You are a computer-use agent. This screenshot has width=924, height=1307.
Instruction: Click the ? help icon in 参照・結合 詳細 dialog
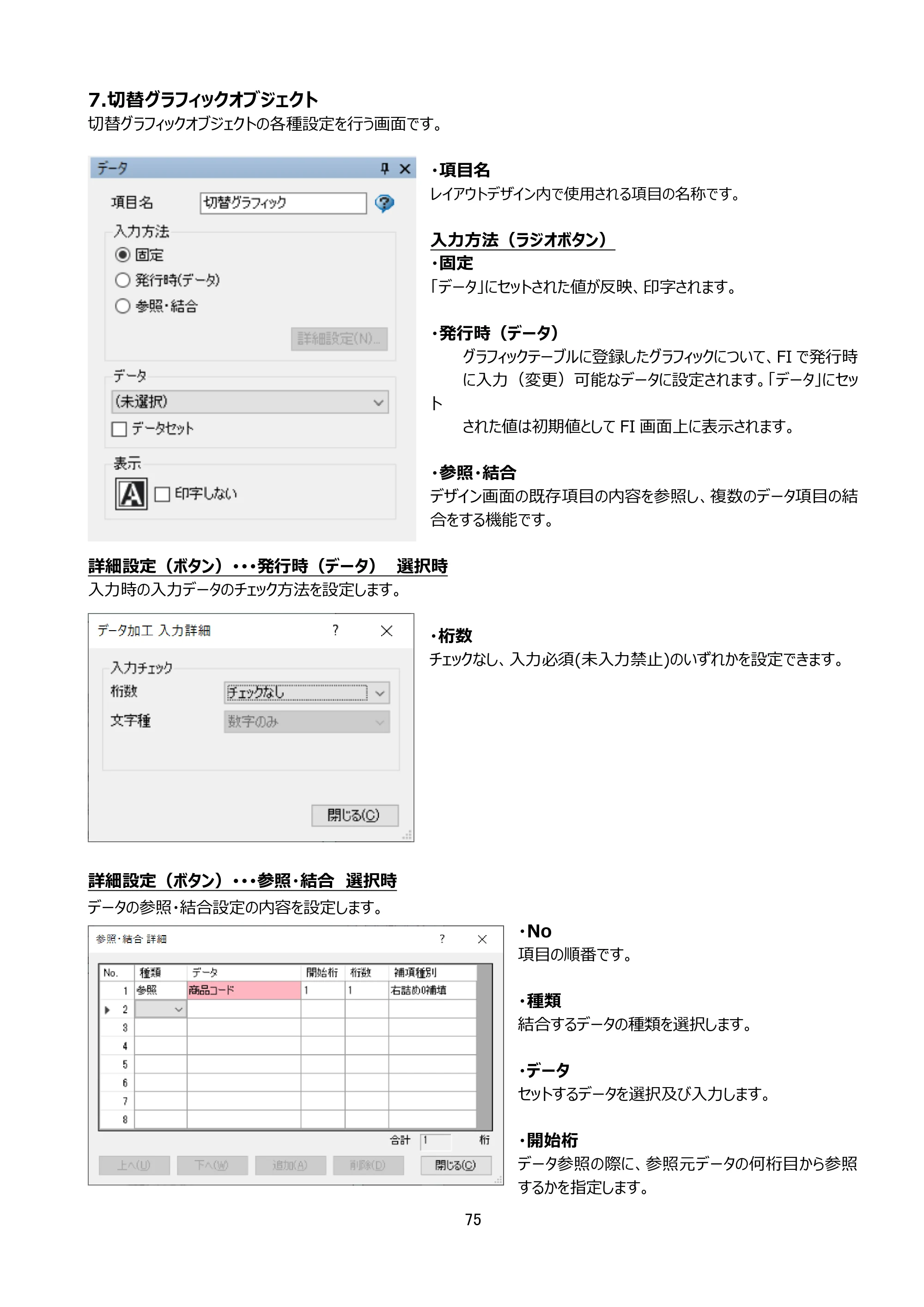point(442,939)
